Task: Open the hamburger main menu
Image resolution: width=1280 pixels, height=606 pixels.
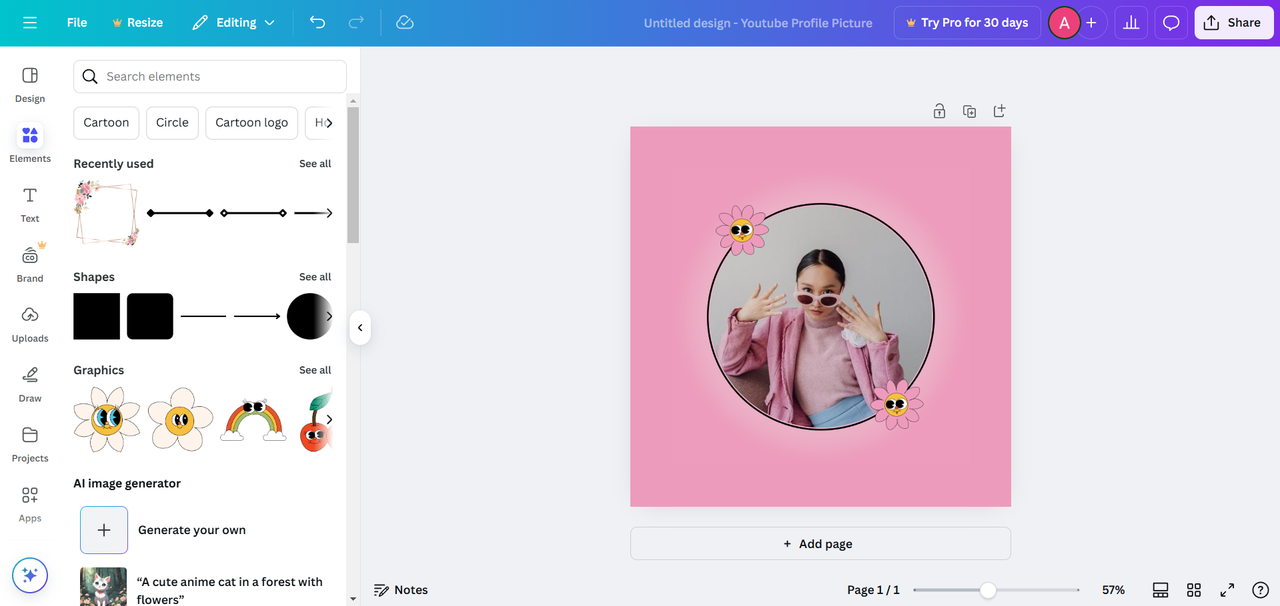Action: tap(30, 22)
